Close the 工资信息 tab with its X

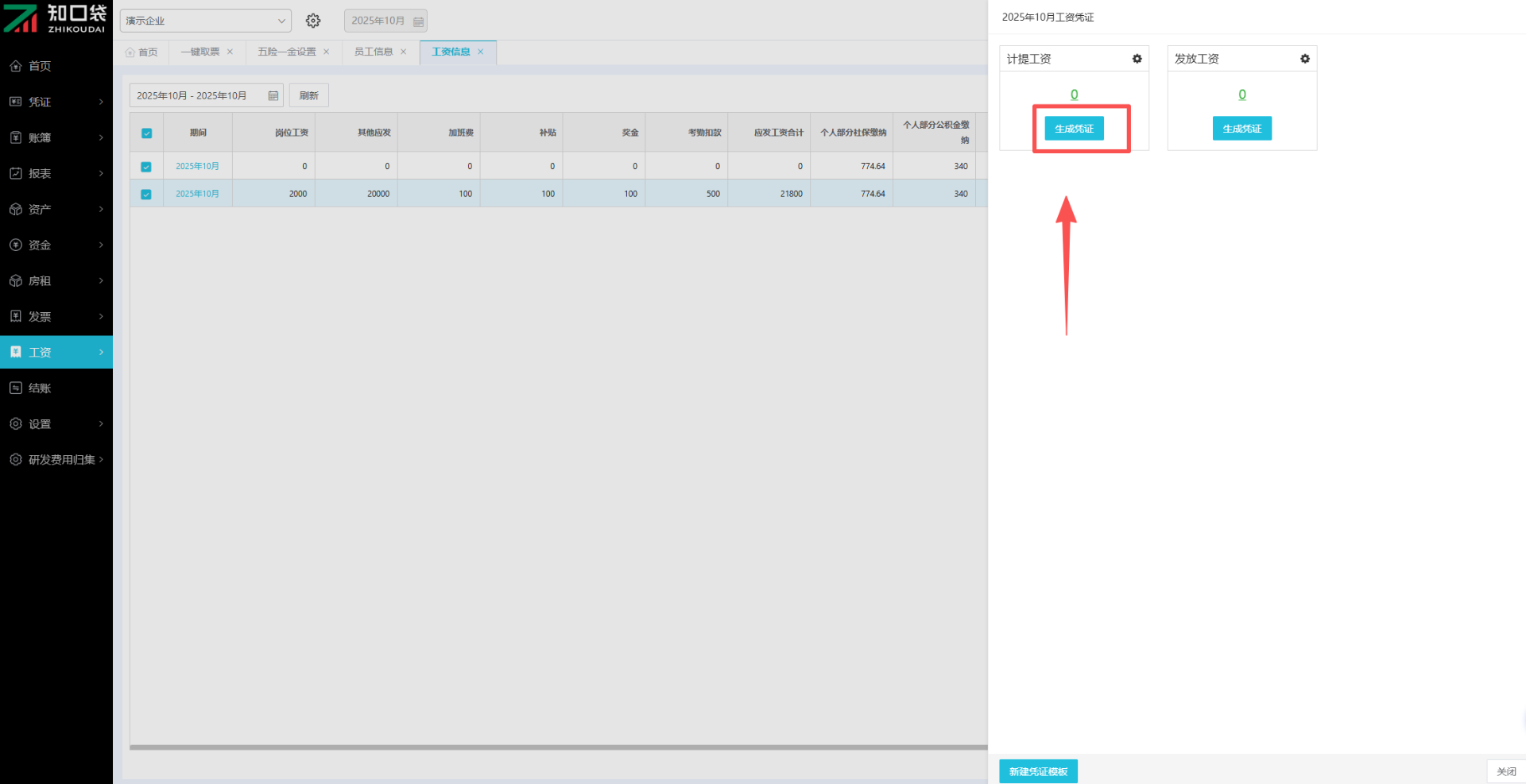[481, 52]
